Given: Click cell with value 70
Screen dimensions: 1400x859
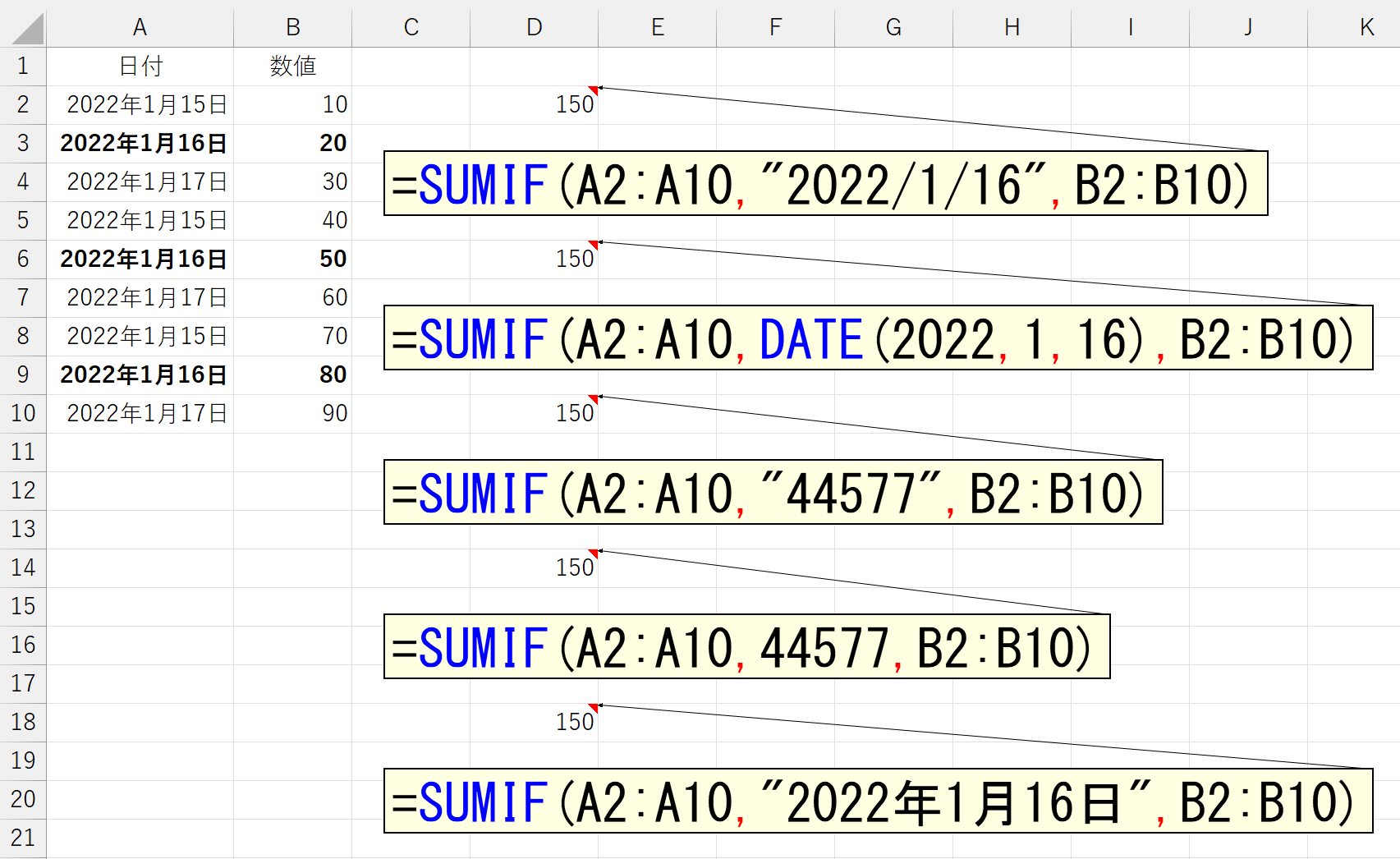Looking at the screenshot, I should click(293, 337).
